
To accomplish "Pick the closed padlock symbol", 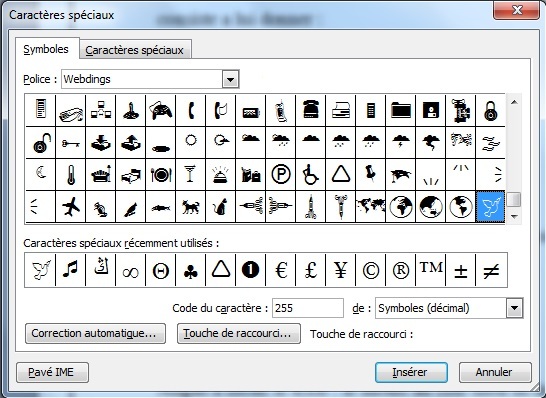I will point(490,111).
